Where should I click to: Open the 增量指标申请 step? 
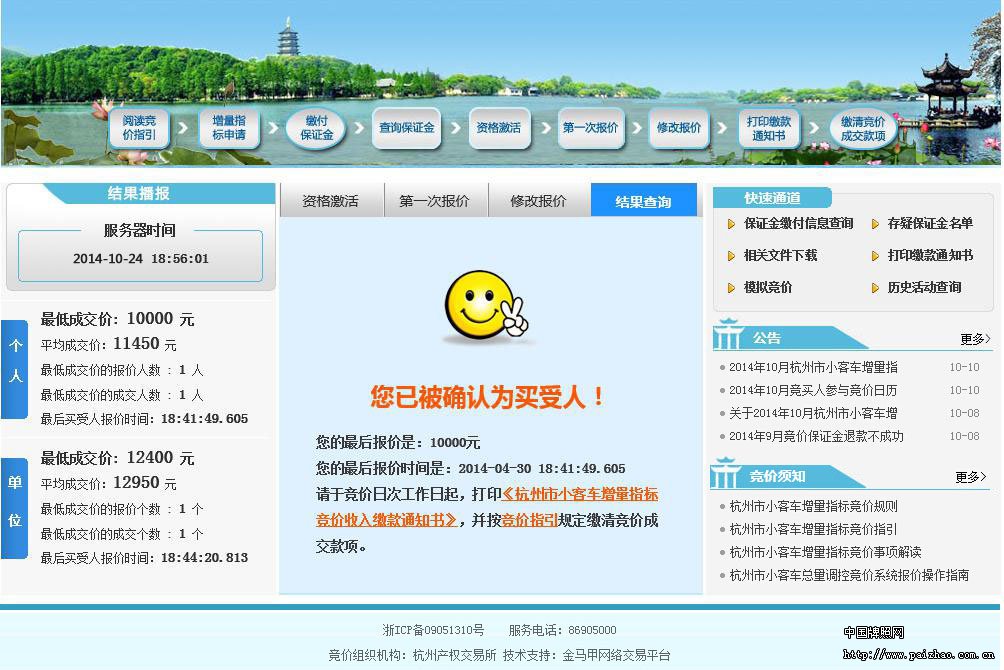coord(228,128)
